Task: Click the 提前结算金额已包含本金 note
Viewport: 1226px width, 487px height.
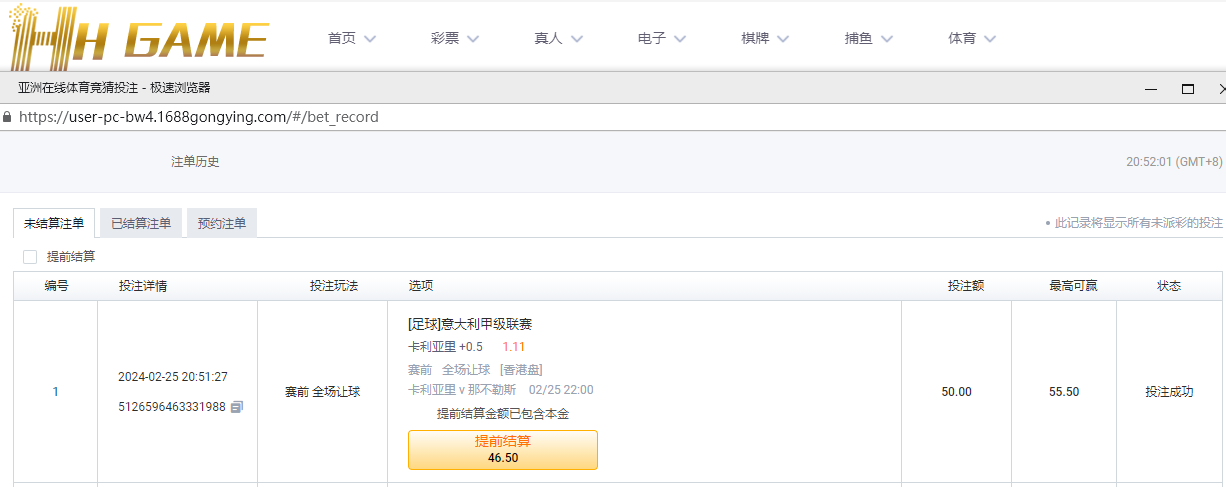Action: [x=503, y=414]
